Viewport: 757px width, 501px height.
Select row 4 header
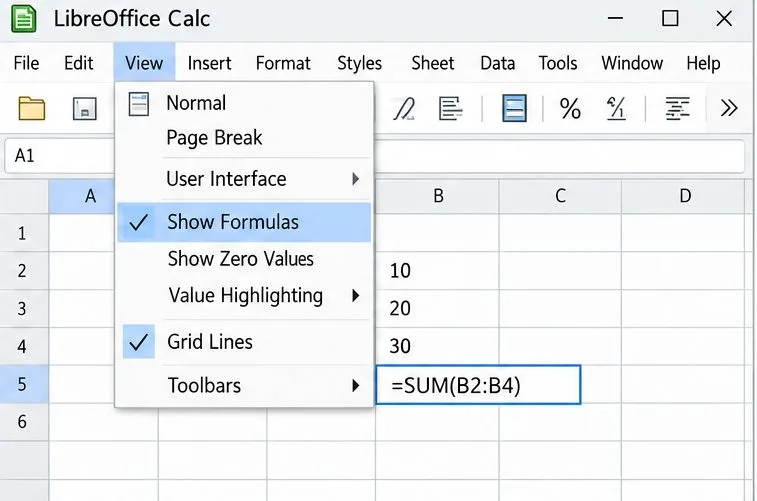click(x=22, y=347)
